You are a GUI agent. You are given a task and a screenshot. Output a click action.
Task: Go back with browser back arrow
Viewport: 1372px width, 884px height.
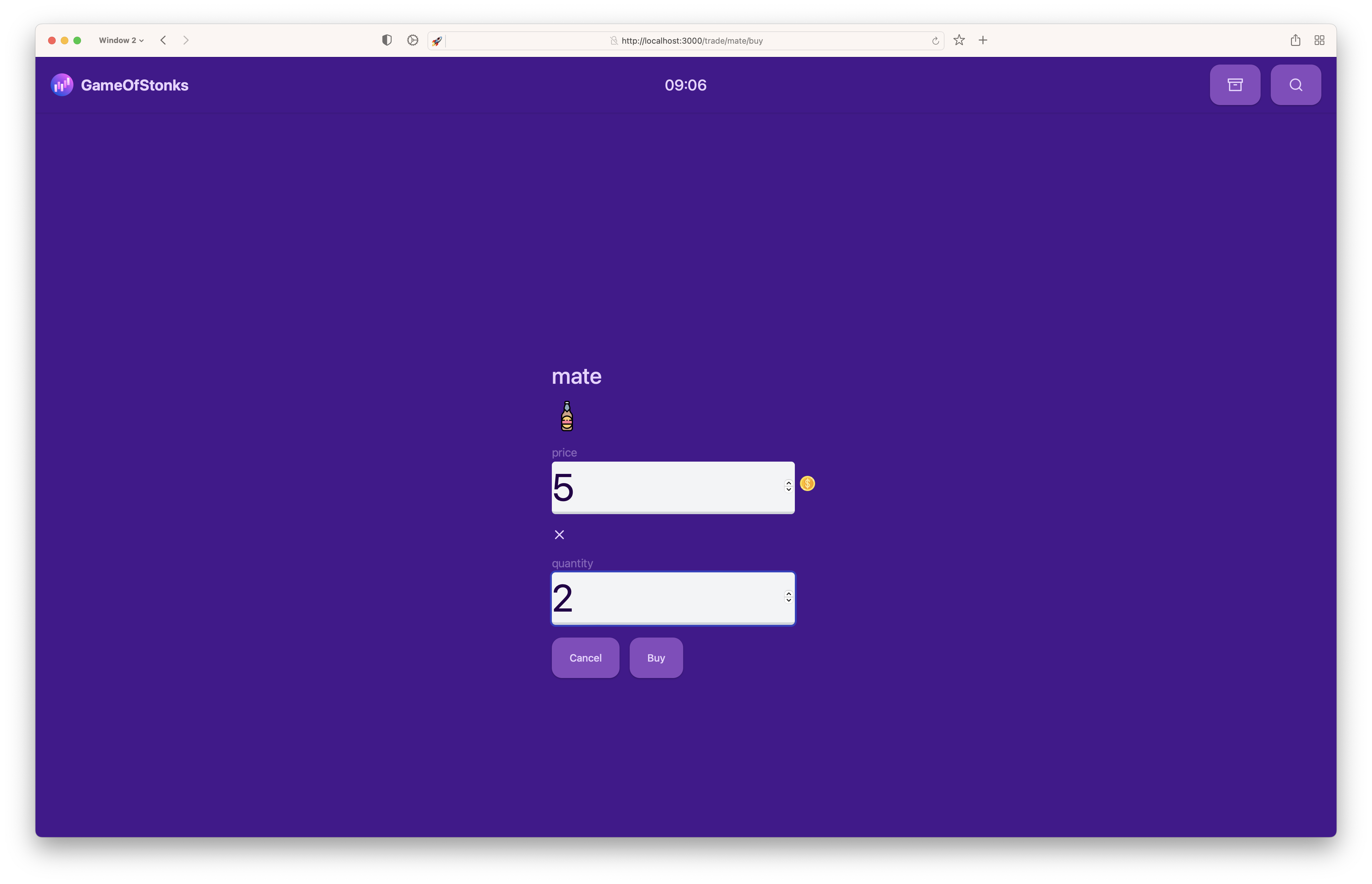coord(164,40)
